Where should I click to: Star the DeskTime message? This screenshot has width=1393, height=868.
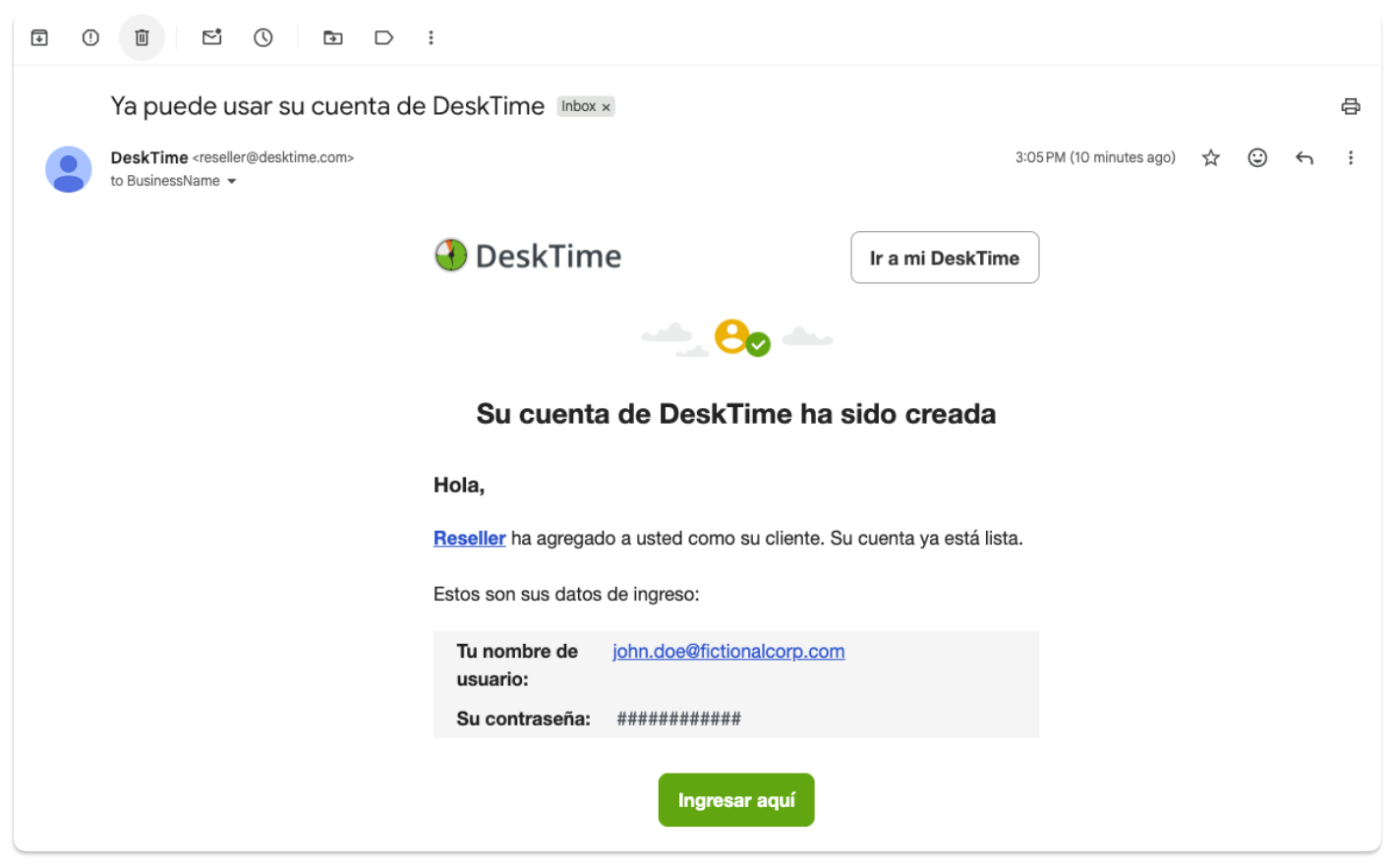[1211, 157]
